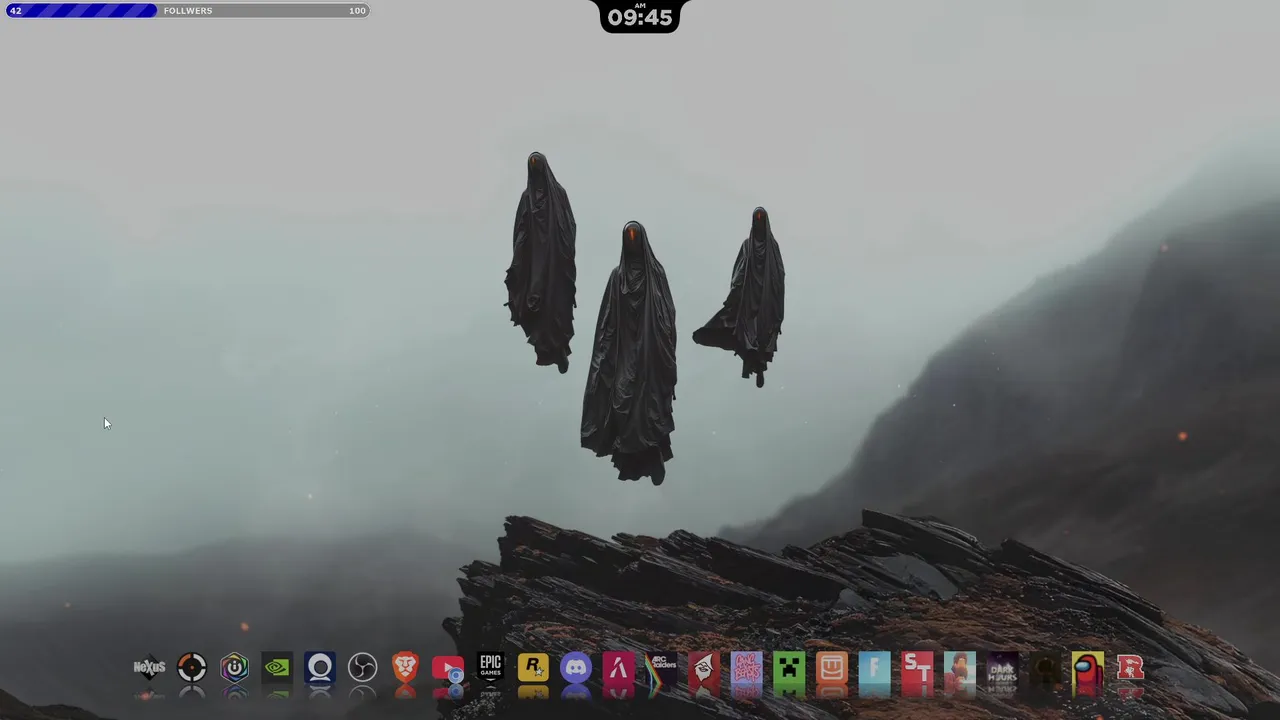Launch the Epic Games launcher
The height and width of the screenshot is (720, 1280).
tap(490, 667)
